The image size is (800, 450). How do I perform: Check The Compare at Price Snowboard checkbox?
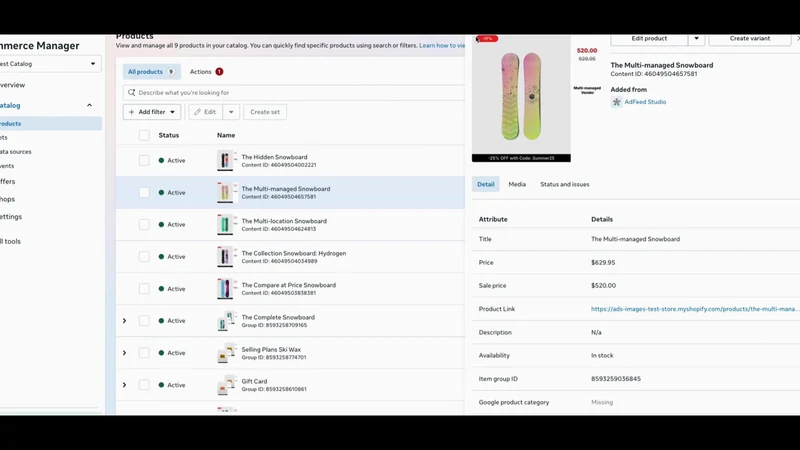point(144,289)
